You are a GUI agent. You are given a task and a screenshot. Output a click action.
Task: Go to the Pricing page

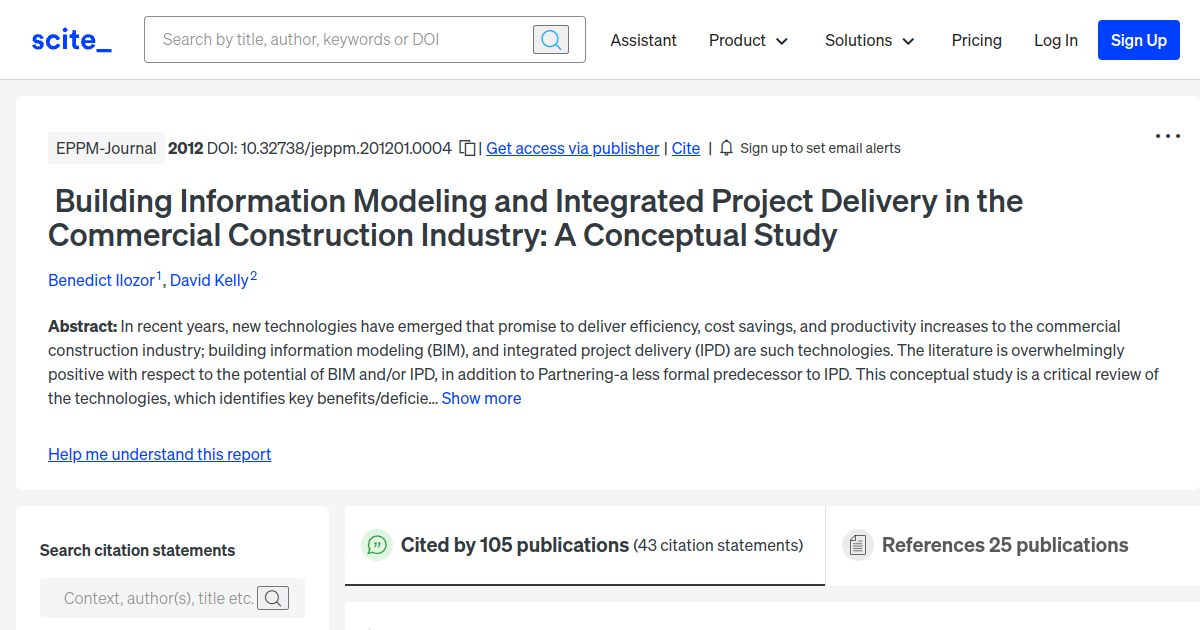coord(976,40)
